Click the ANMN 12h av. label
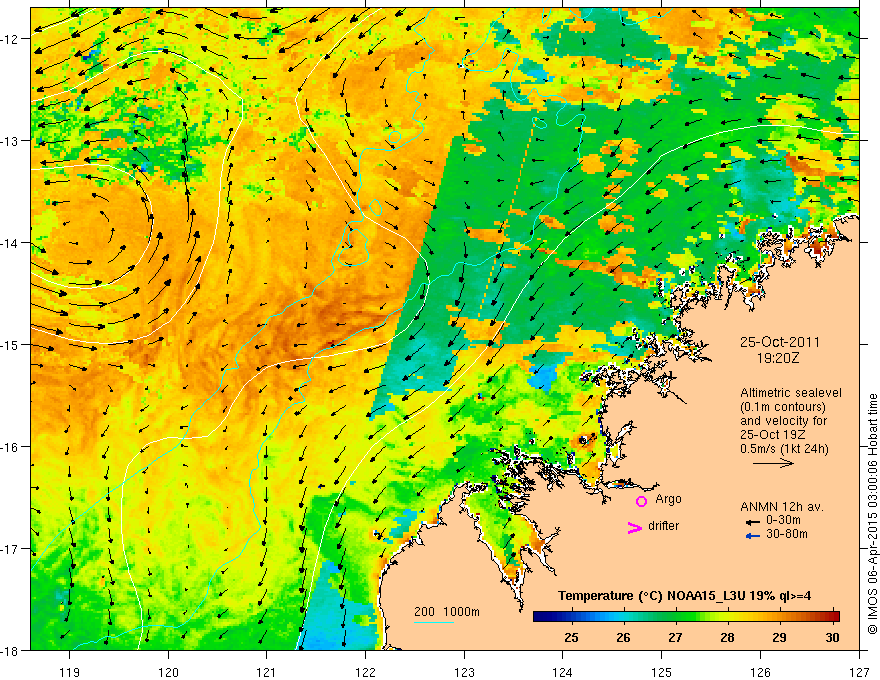The image size is (880, 680). (782, 507)
